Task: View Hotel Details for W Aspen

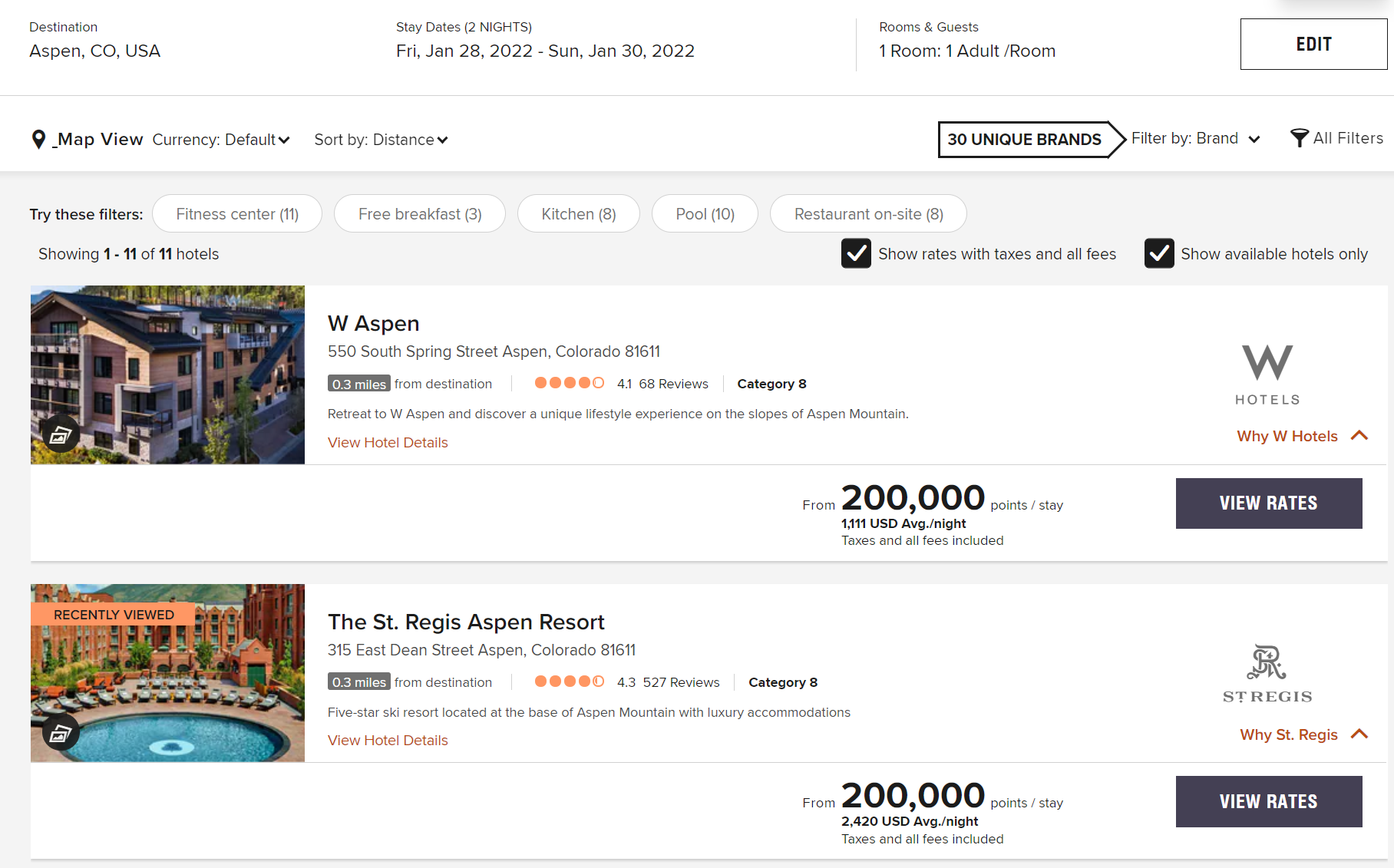Action: tap(388, 443)
